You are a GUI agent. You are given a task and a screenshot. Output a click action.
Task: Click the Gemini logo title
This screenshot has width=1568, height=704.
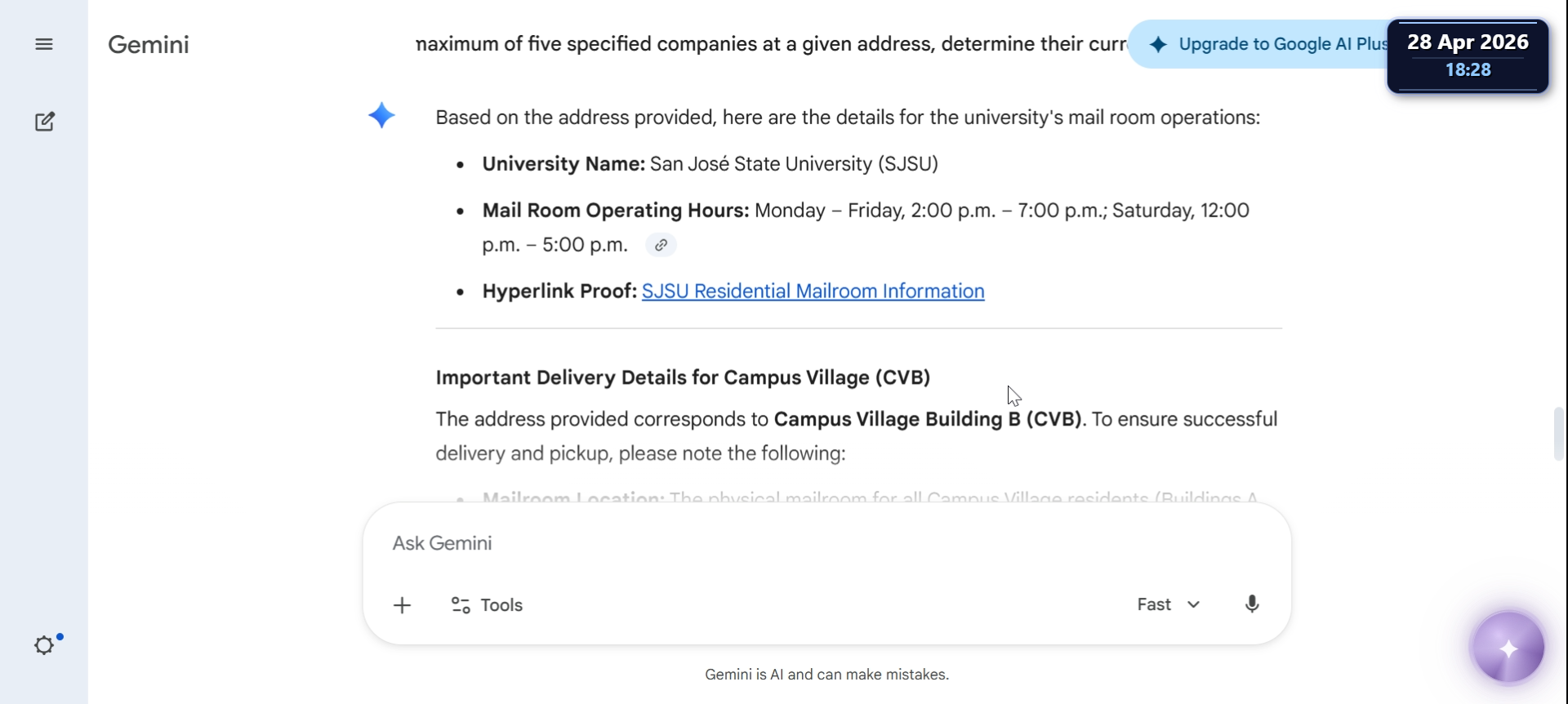click(148, 44)
